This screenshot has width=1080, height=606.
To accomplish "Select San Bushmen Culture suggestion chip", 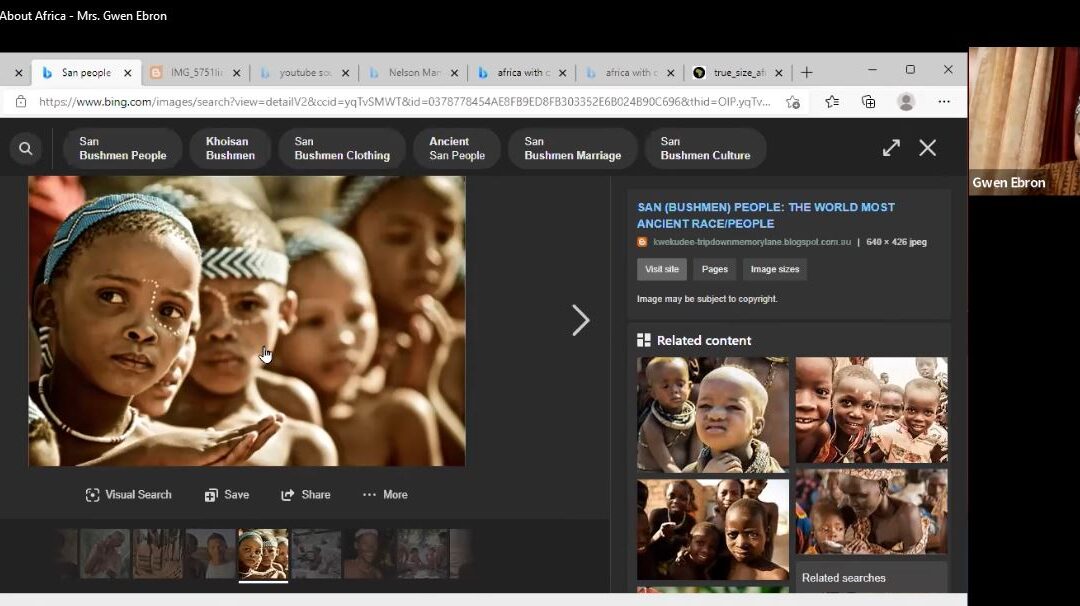I will tap(705, 148).
